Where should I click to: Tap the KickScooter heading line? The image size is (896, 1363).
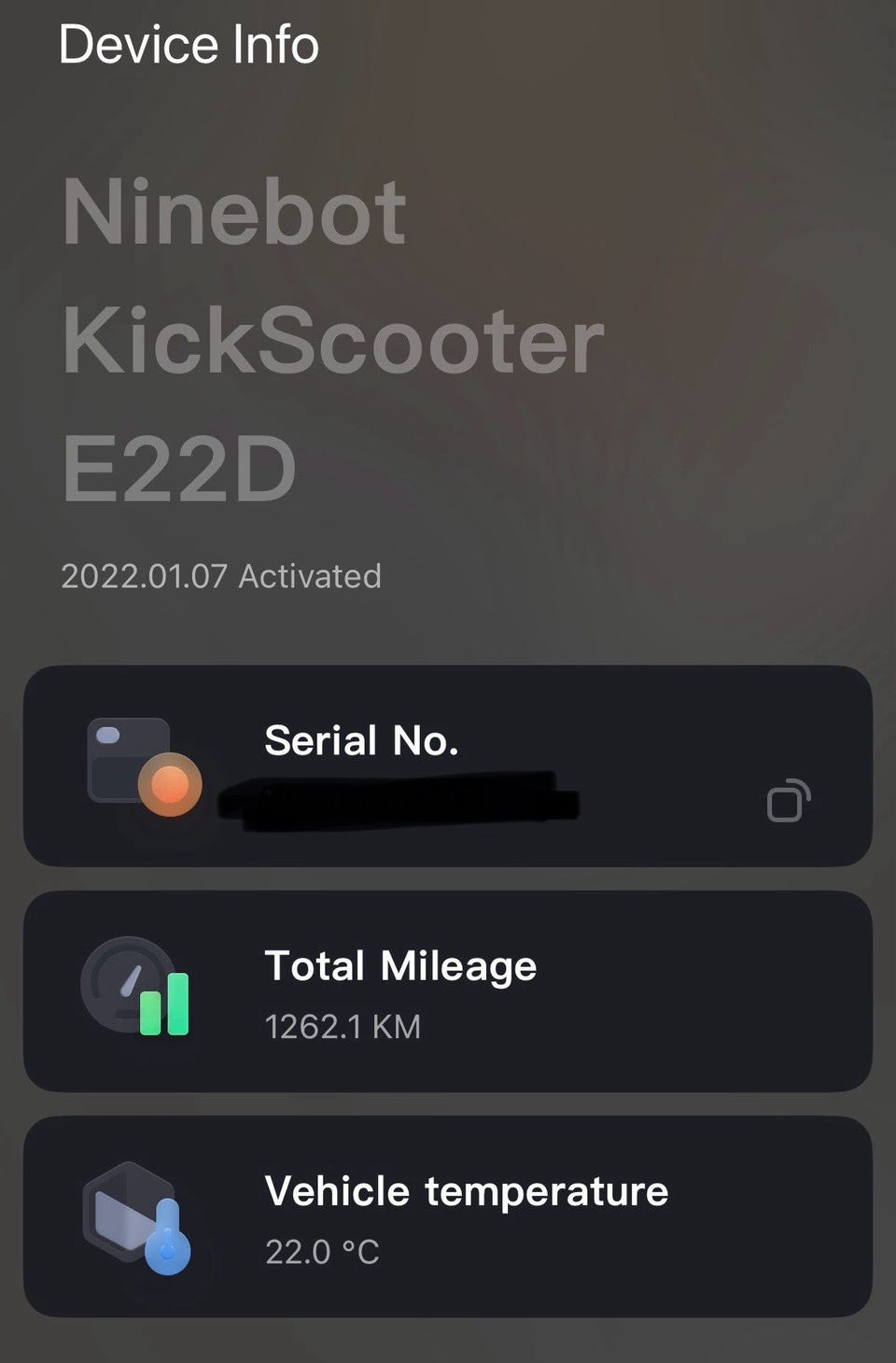(x=333, y=341)
